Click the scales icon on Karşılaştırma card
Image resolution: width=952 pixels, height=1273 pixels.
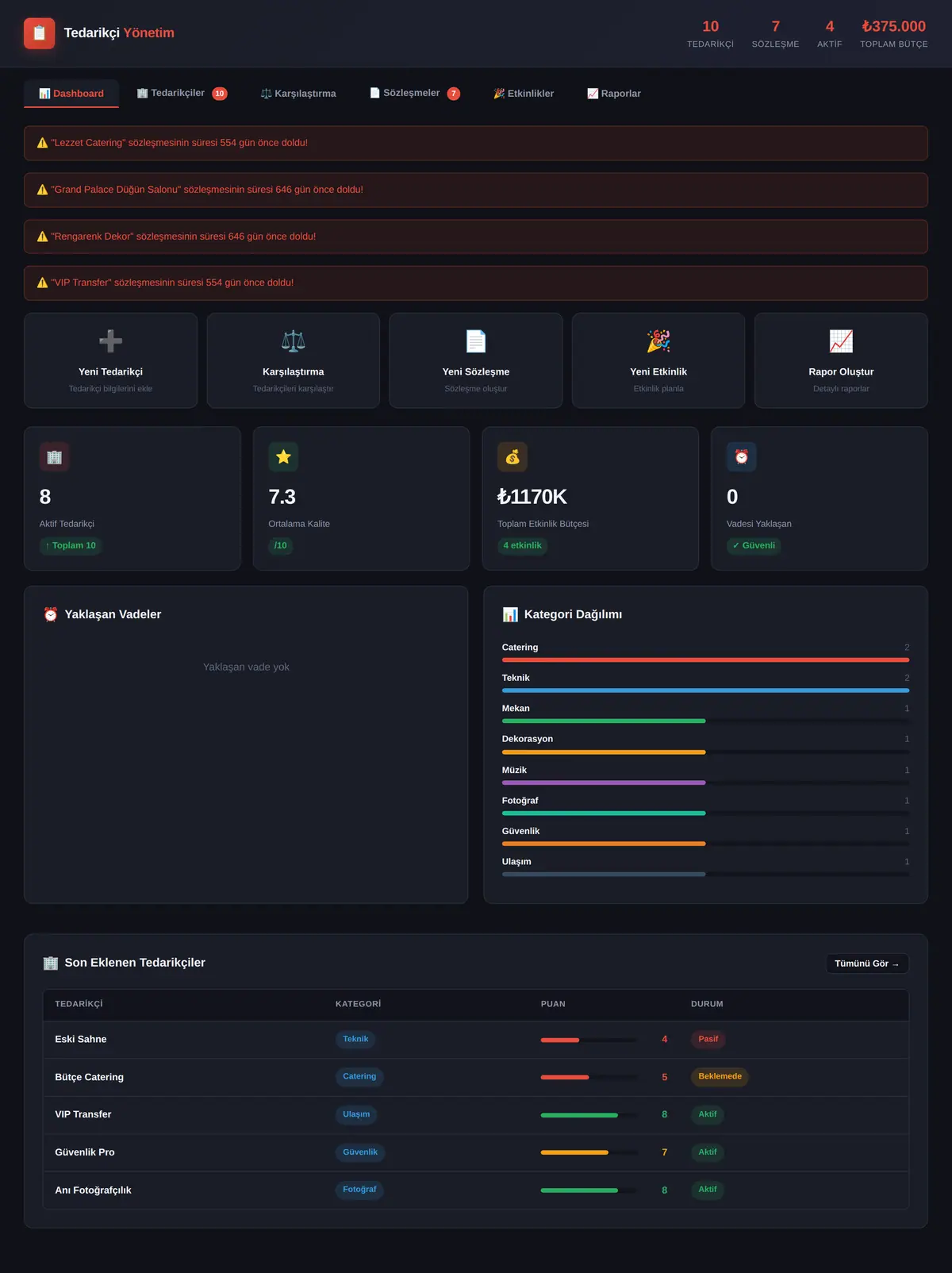(x=294, y=341)
